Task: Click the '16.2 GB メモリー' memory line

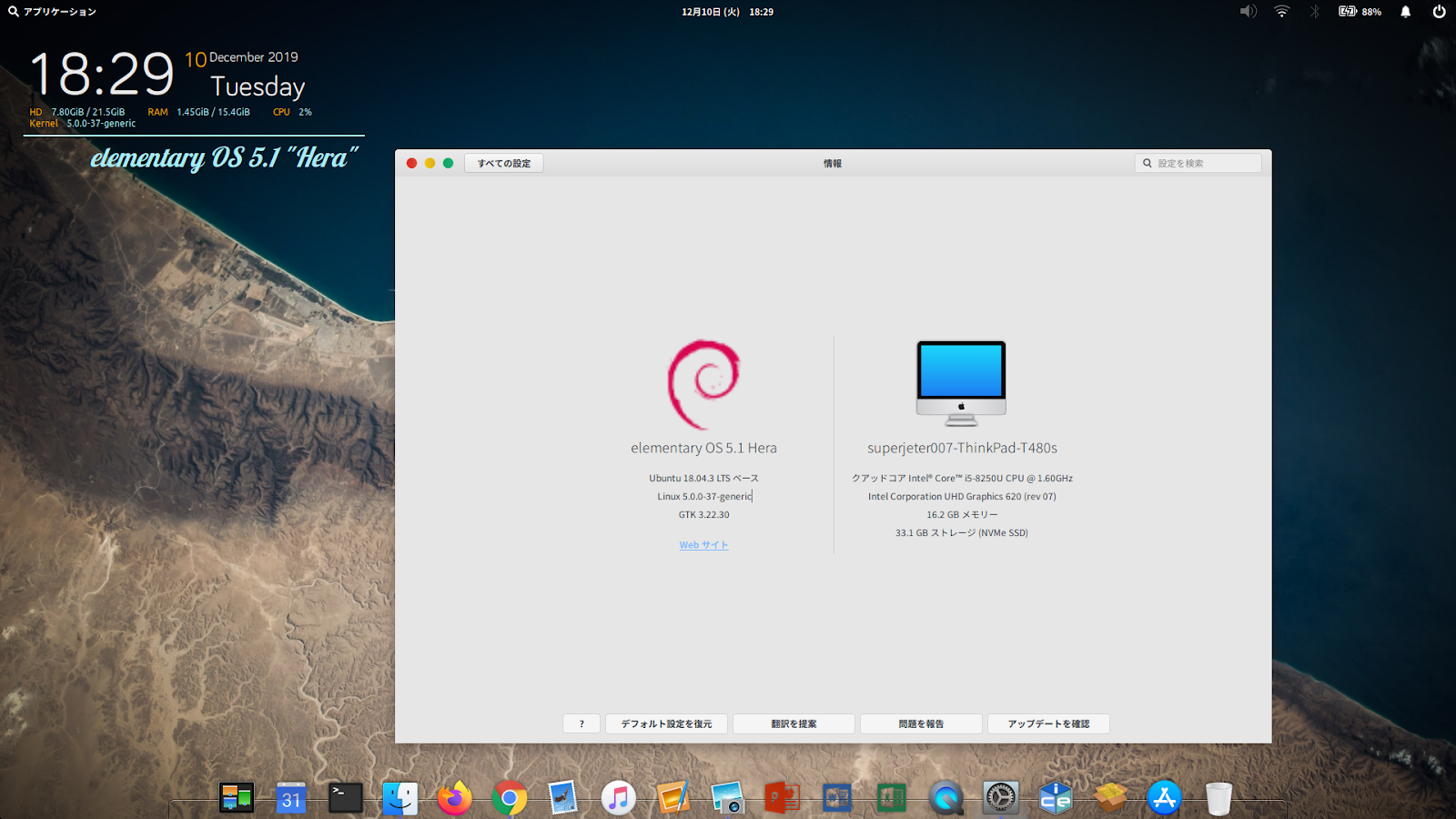Action: tap(962, 514)
